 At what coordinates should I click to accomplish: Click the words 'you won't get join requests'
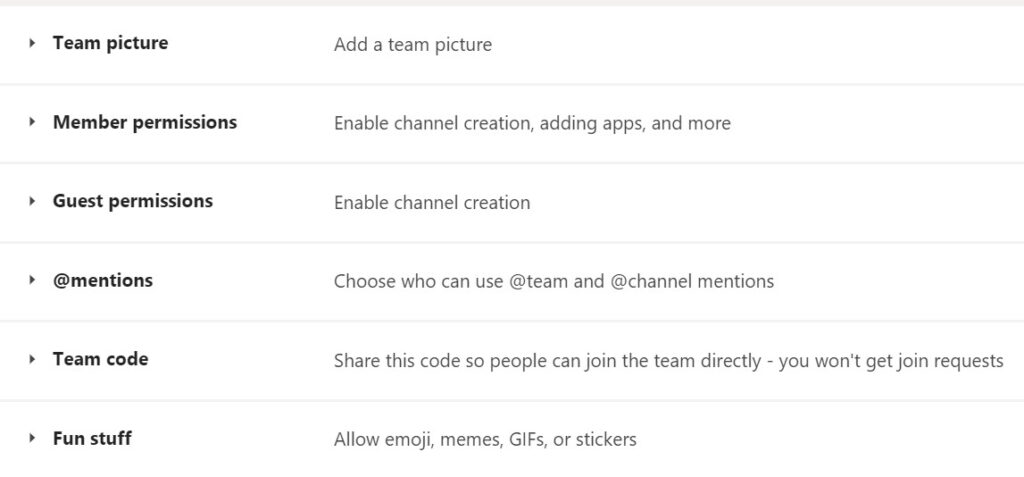[891, 361]
